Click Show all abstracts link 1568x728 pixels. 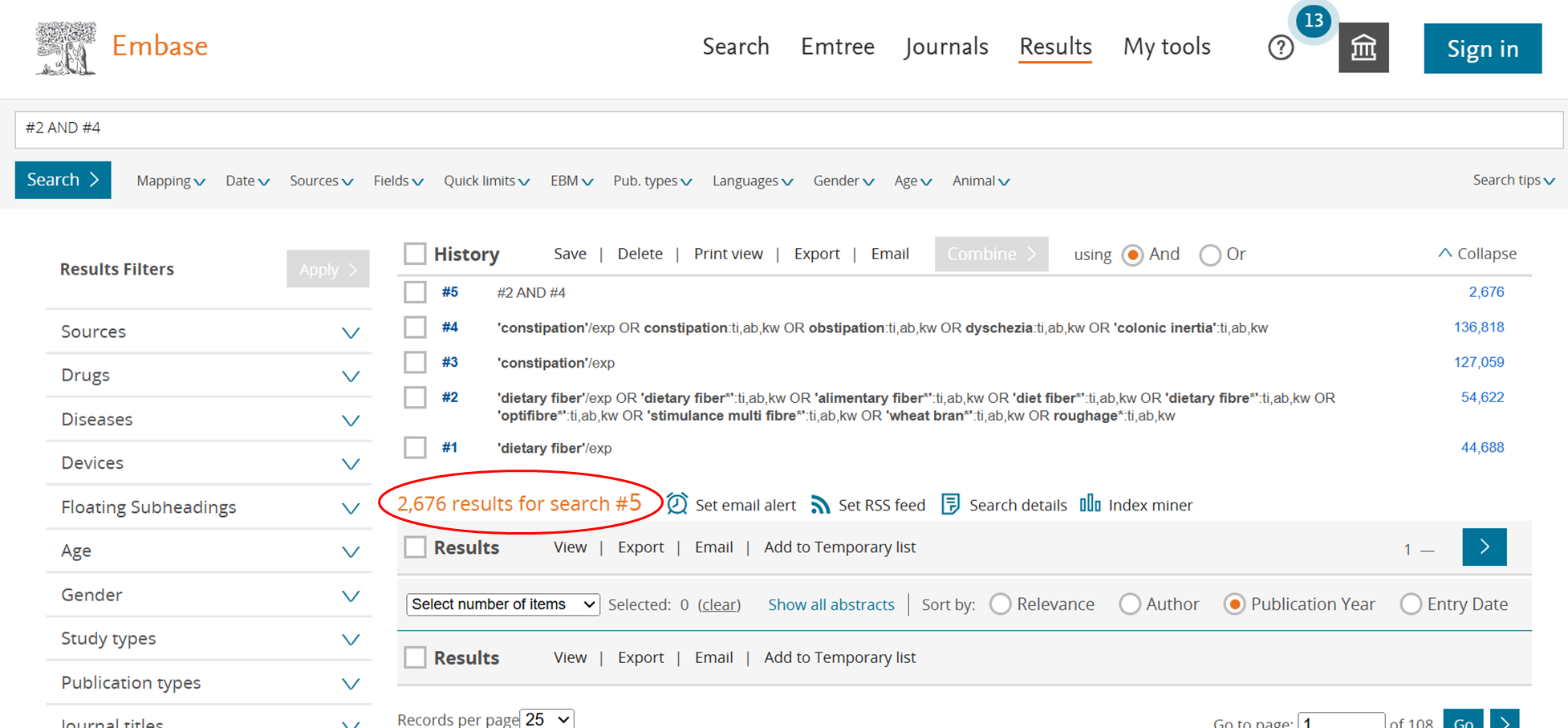point(831,604)
